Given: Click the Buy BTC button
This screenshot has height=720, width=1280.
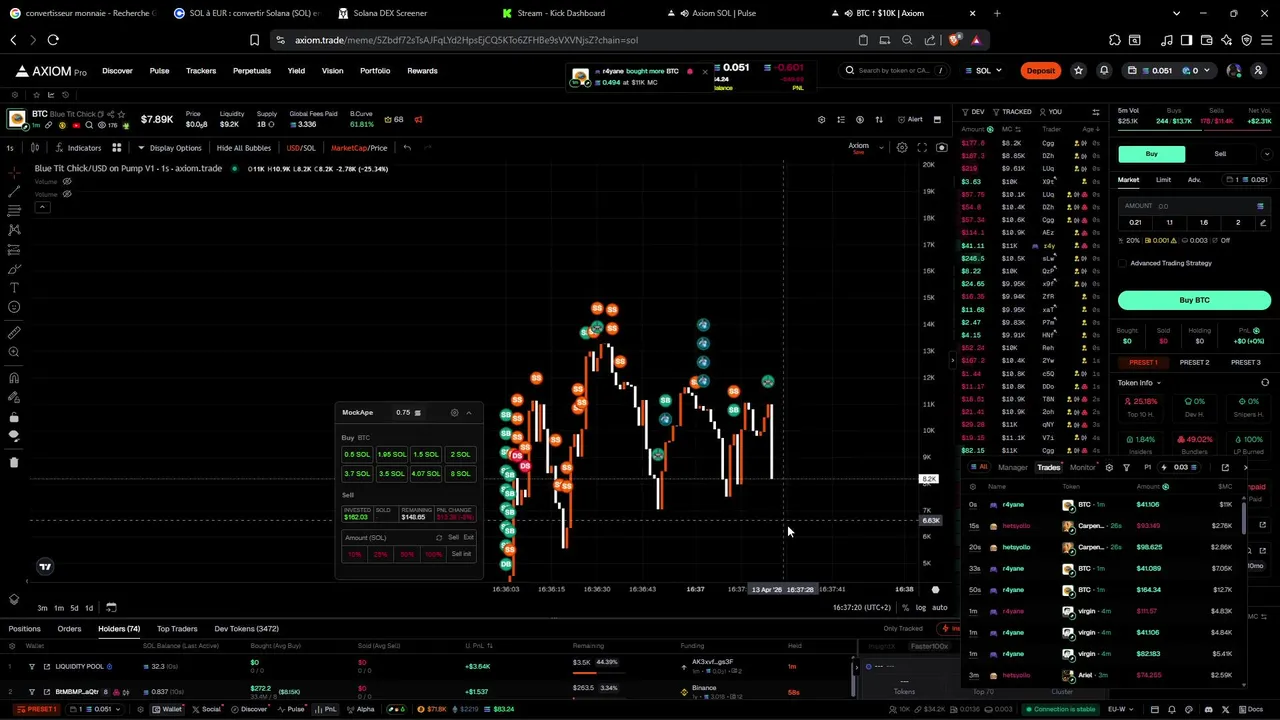Looking at the screenshot, I should click(x=1194, y=300).
